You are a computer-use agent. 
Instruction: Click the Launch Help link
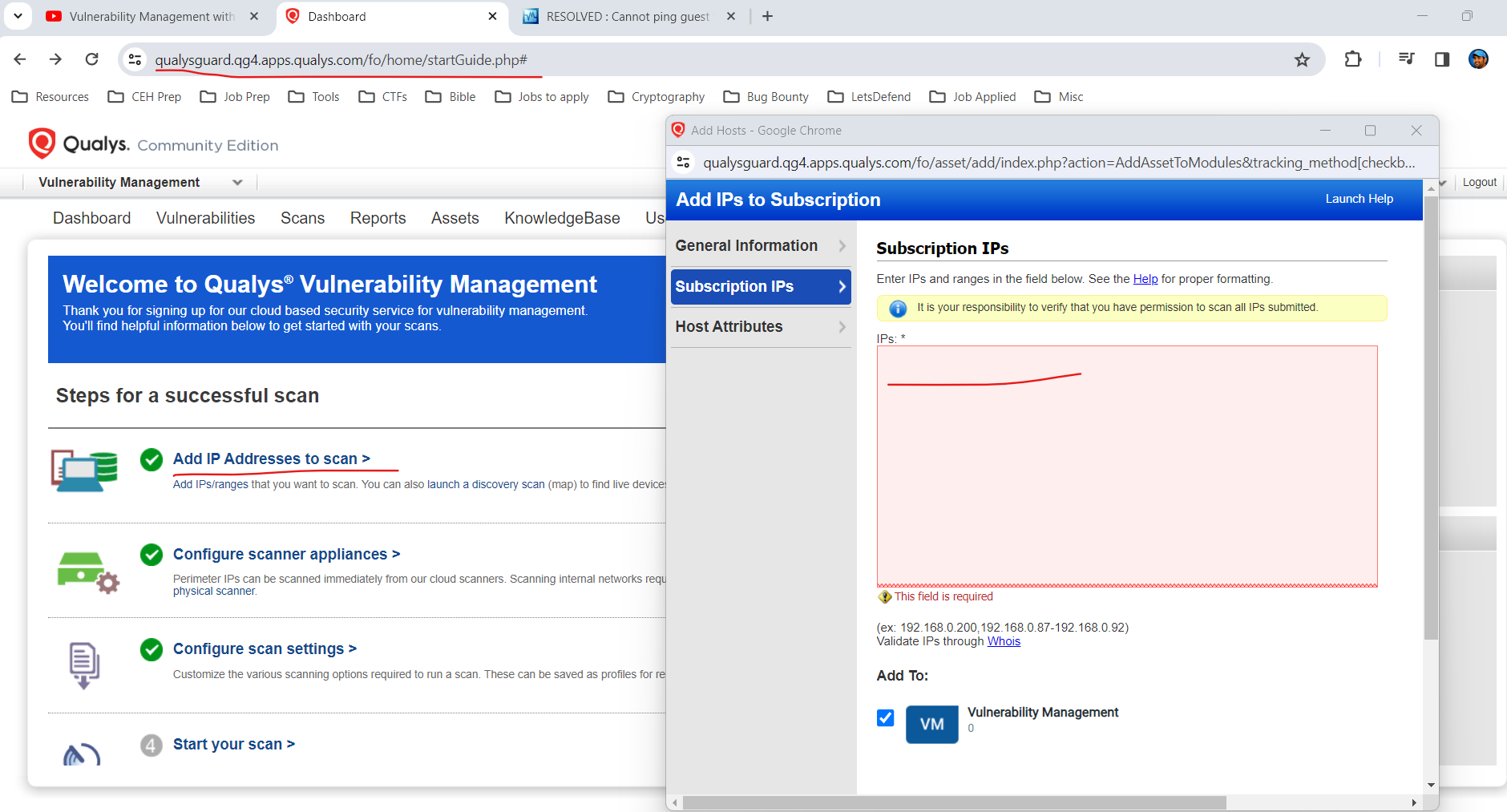tap(1359, 199)
